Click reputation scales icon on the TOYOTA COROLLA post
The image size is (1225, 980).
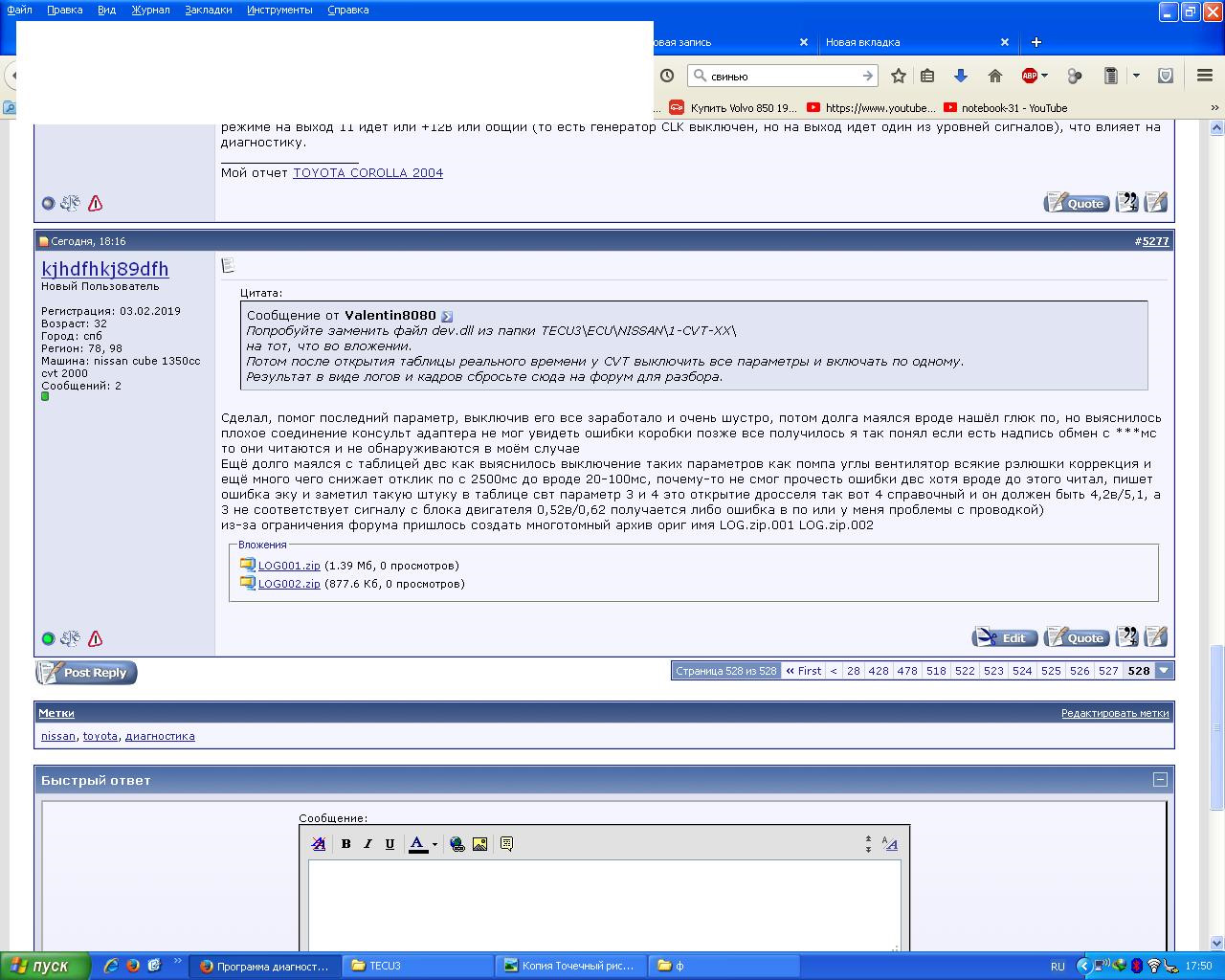point(70,203)
